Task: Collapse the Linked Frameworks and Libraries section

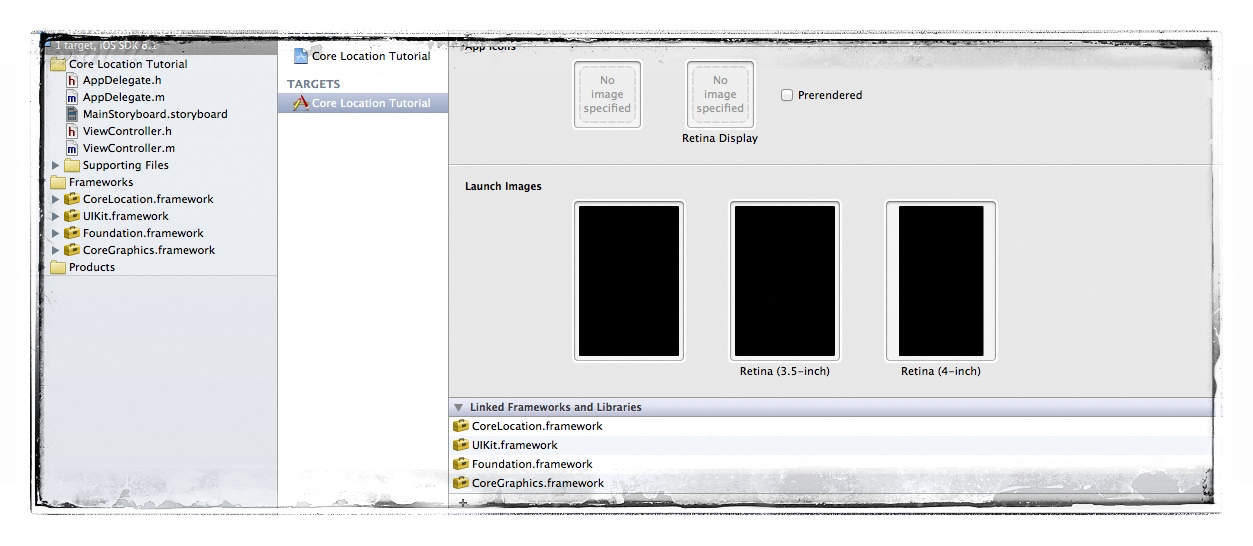Action: coord(458,407)
